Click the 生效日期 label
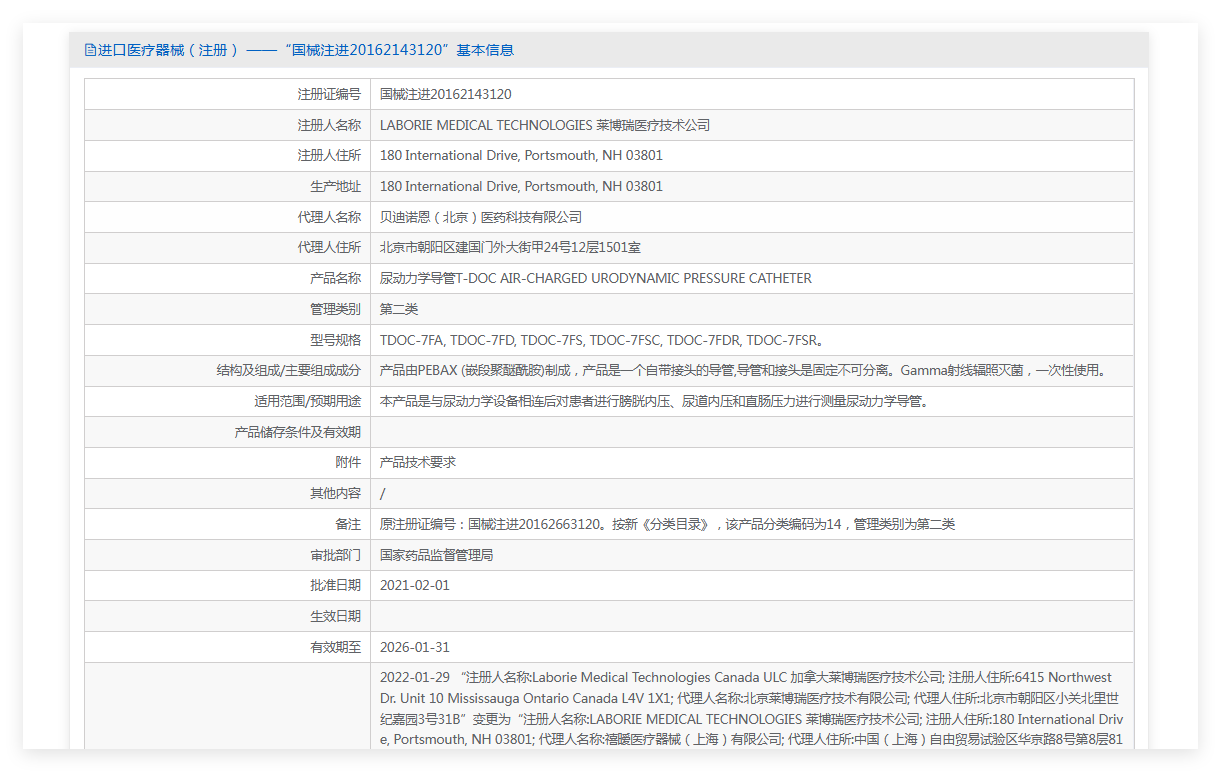 coord(335,617)
